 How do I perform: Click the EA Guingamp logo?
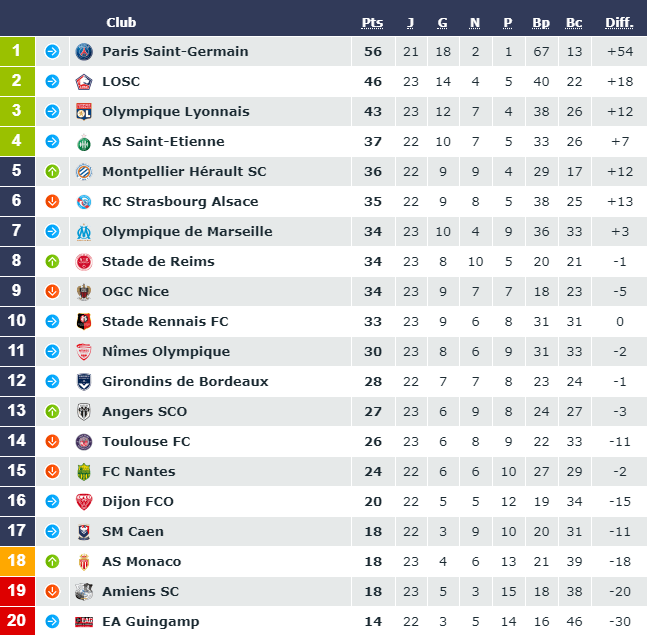[x=84, y=621]
